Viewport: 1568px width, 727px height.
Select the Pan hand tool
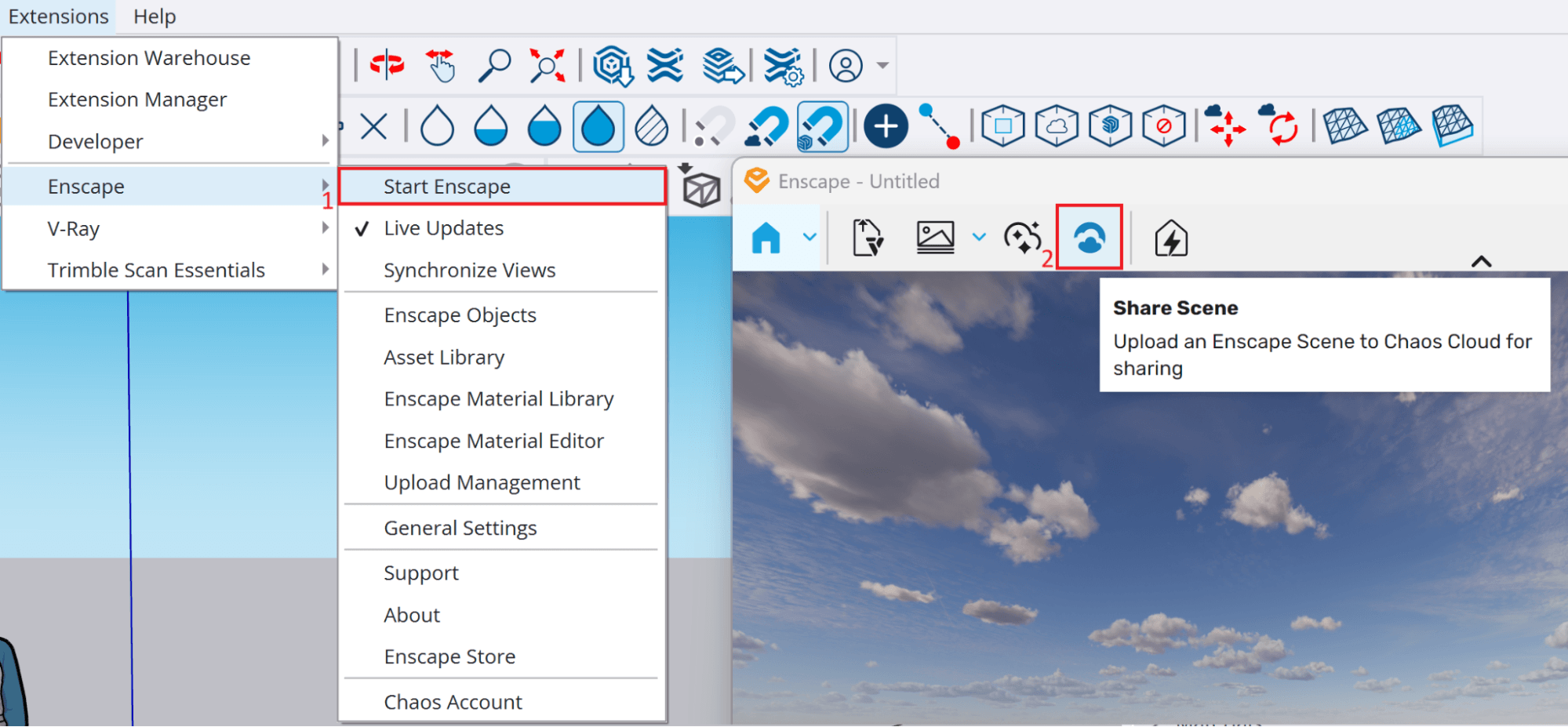click(440, 65)
